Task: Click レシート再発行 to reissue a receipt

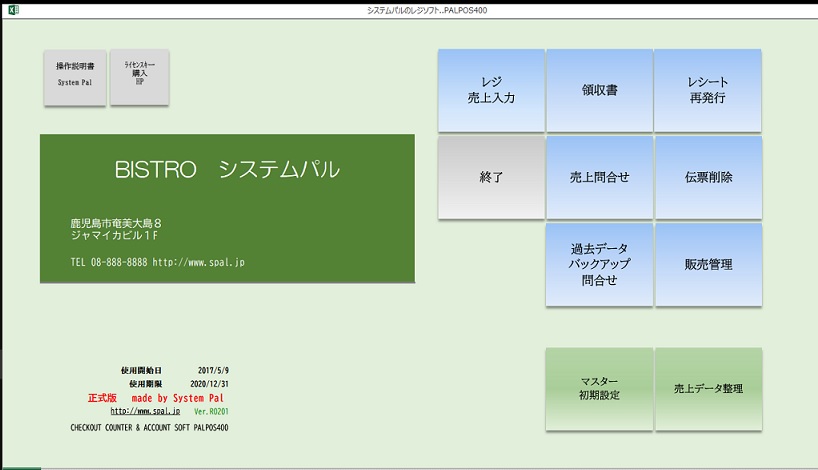Action: coord(708,91)
